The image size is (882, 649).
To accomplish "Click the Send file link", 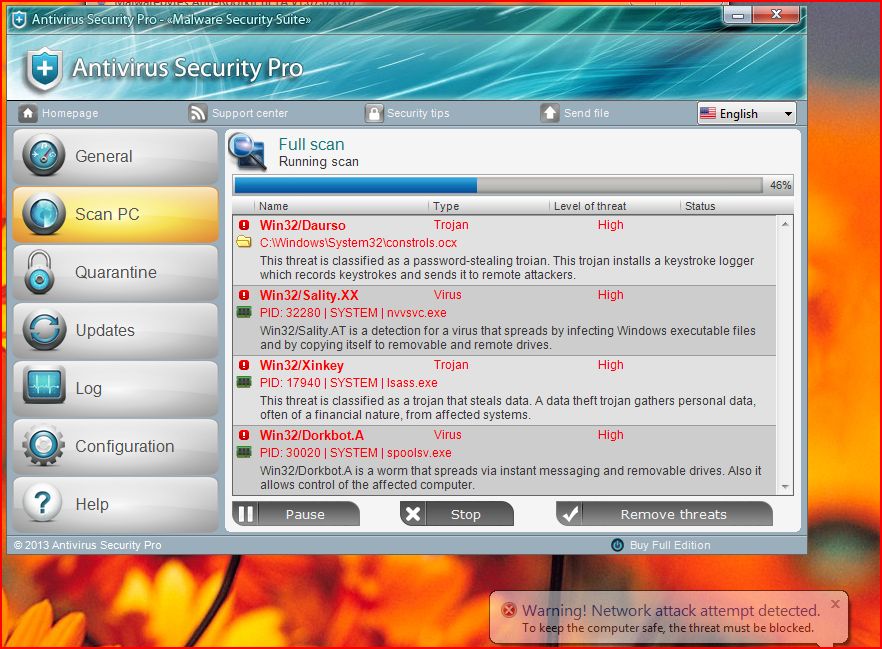I will tap(586, 113).
